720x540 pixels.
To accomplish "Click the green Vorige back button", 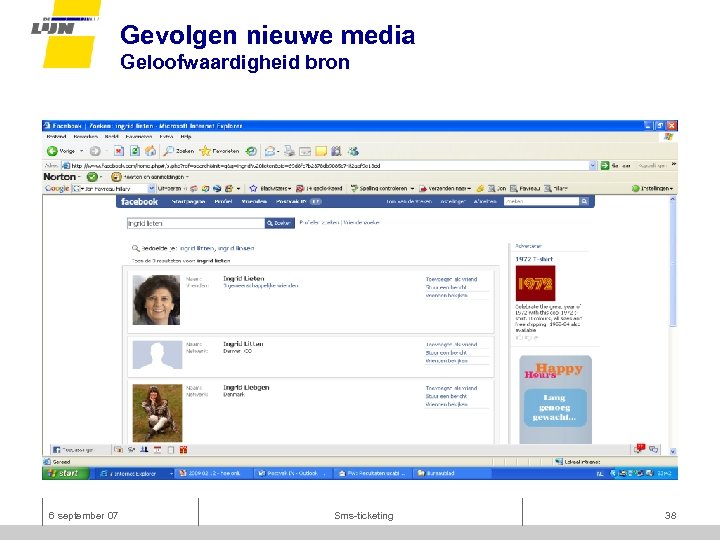I will [x=61, y=151].
